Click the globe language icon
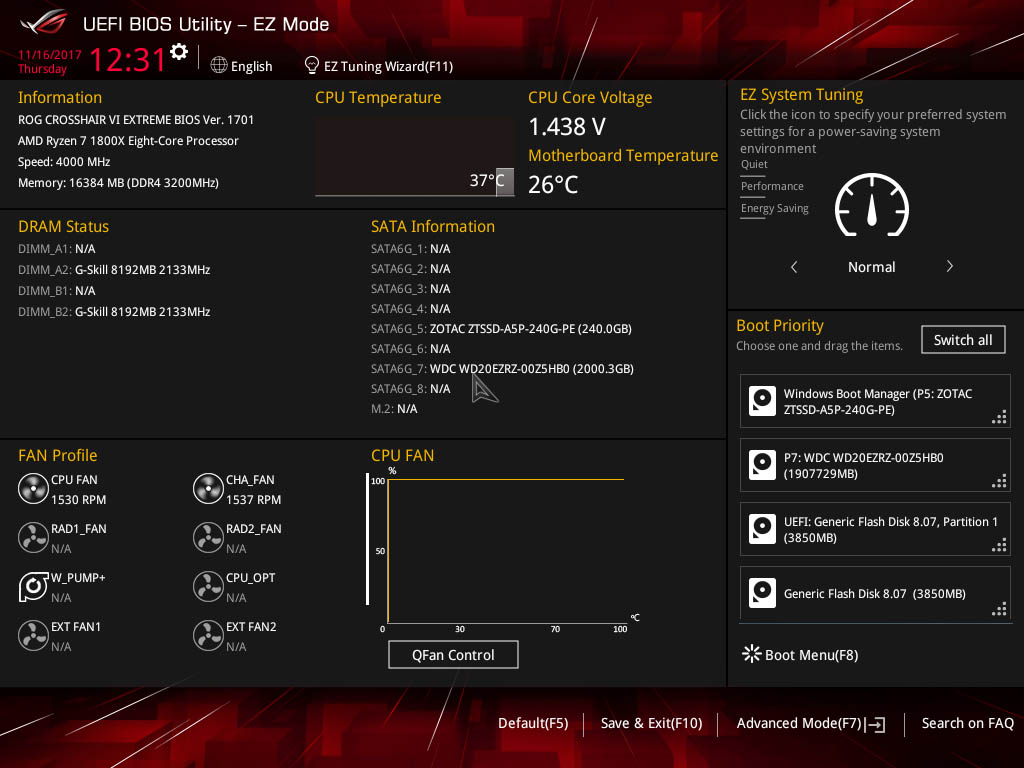Screen dimensions: 1024x768 [x=219, y=65]
